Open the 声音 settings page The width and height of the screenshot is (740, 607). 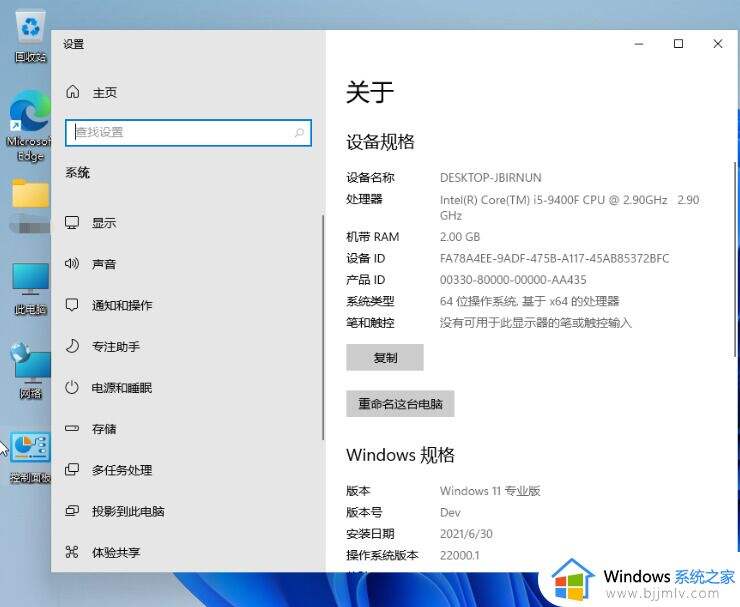tap(104, 264)
